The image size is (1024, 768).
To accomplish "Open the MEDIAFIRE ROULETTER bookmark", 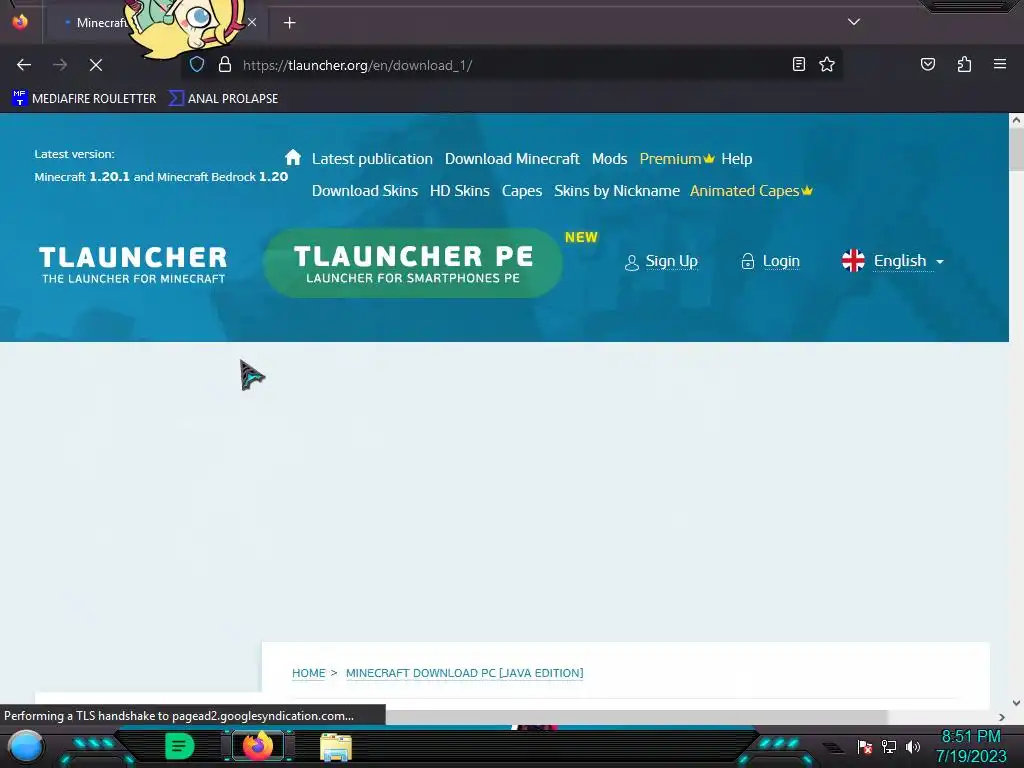I will (x=84, y=99).
